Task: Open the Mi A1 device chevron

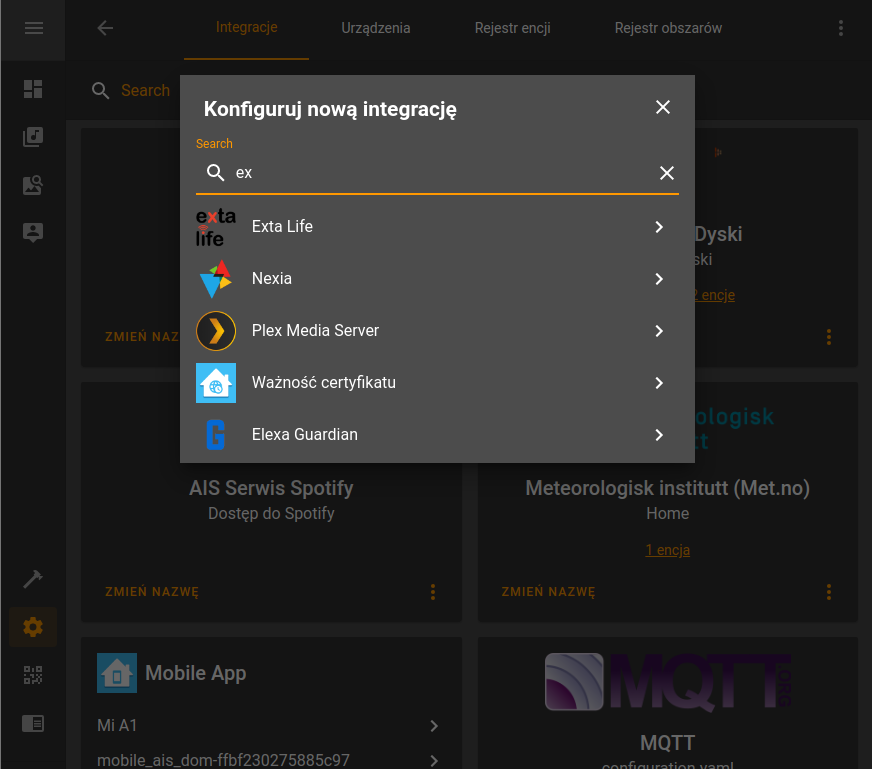Action: (434, 726)
